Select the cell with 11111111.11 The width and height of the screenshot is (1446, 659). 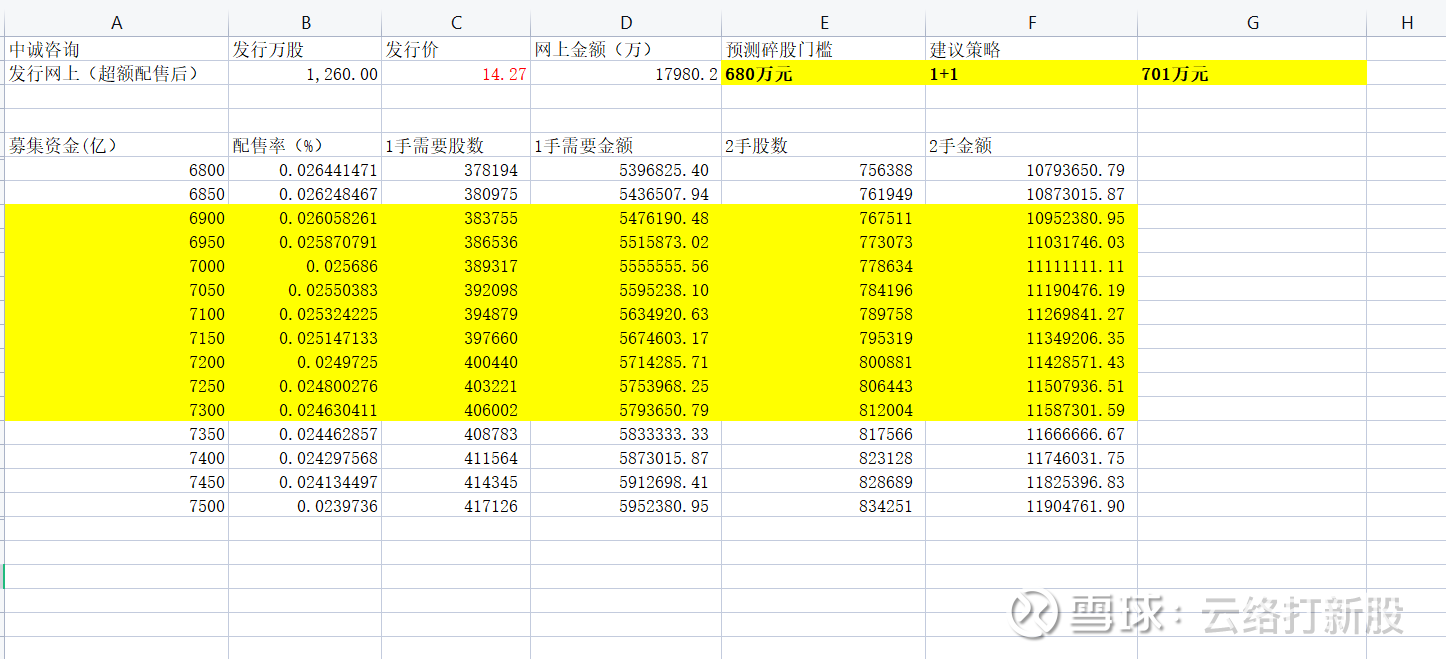[1032, 266]
